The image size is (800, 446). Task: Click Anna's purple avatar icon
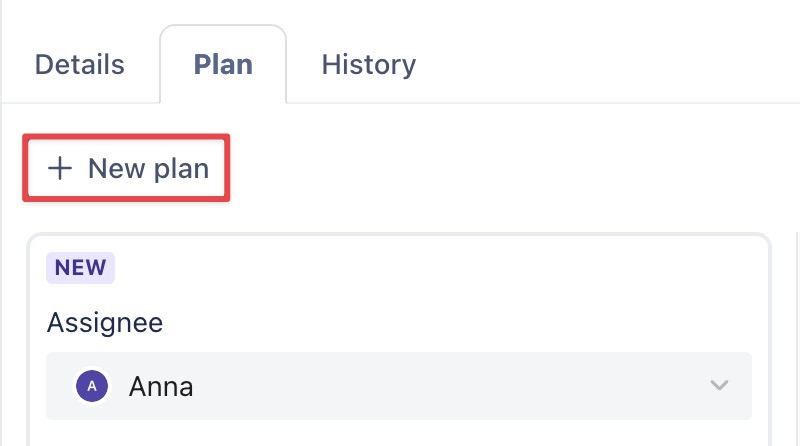click(x=92, y=386)
